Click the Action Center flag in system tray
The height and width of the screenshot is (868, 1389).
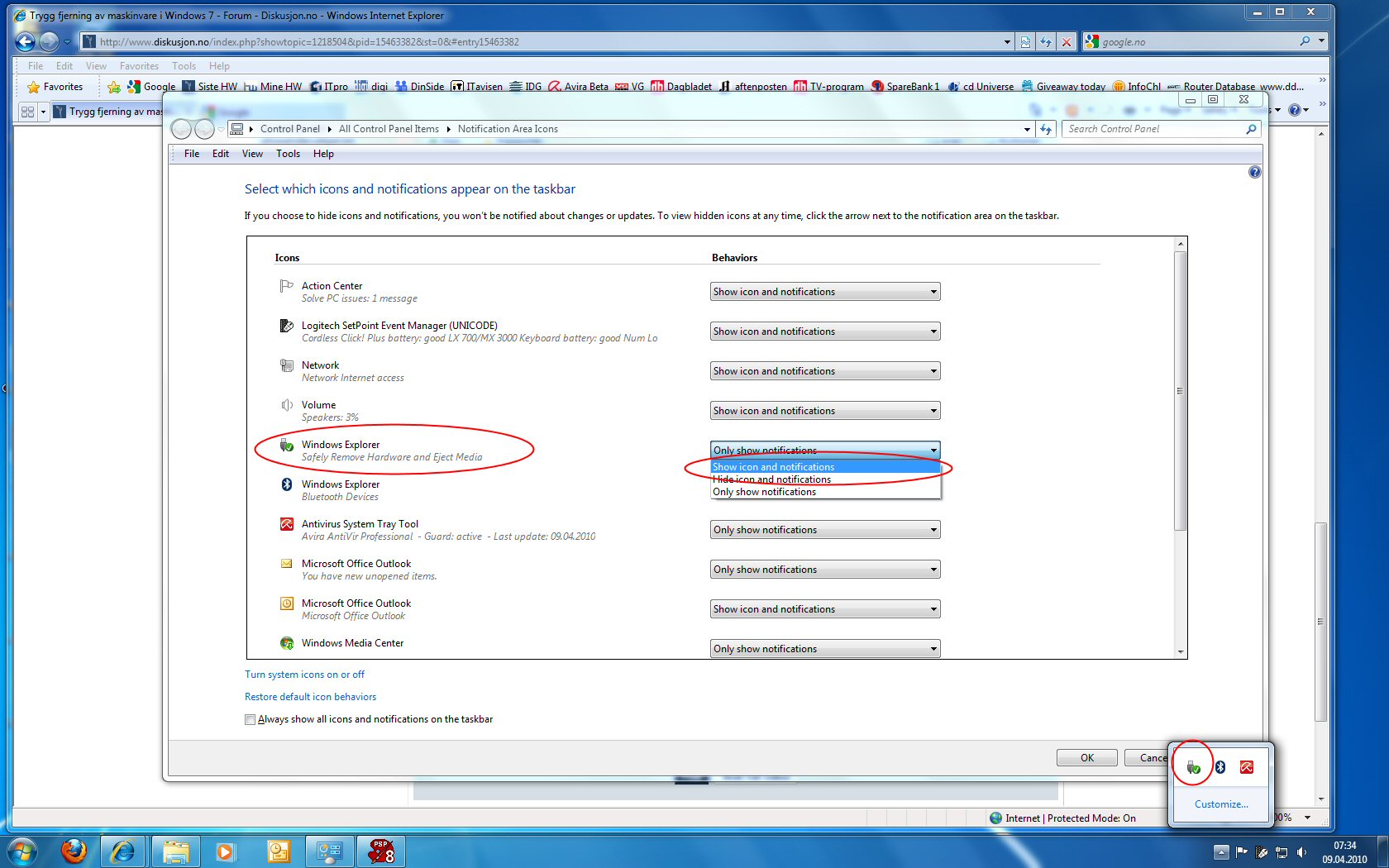pyautogui.click(x=1241, y=851)
